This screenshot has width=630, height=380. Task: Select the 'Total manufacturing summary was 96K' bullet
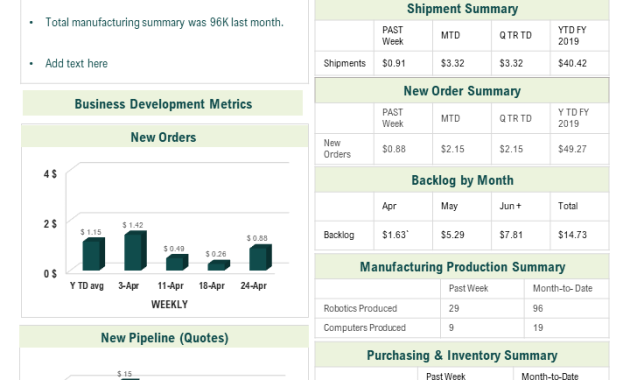pyautogui.click(x=164, y=22)
